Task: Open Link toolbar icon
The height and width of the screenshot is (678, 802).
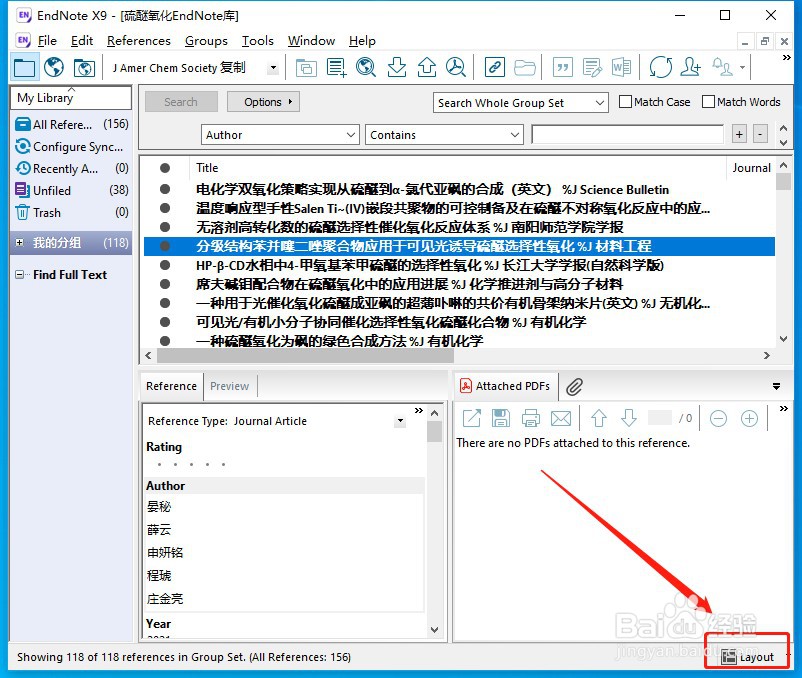Action: [x=495, y=67]
